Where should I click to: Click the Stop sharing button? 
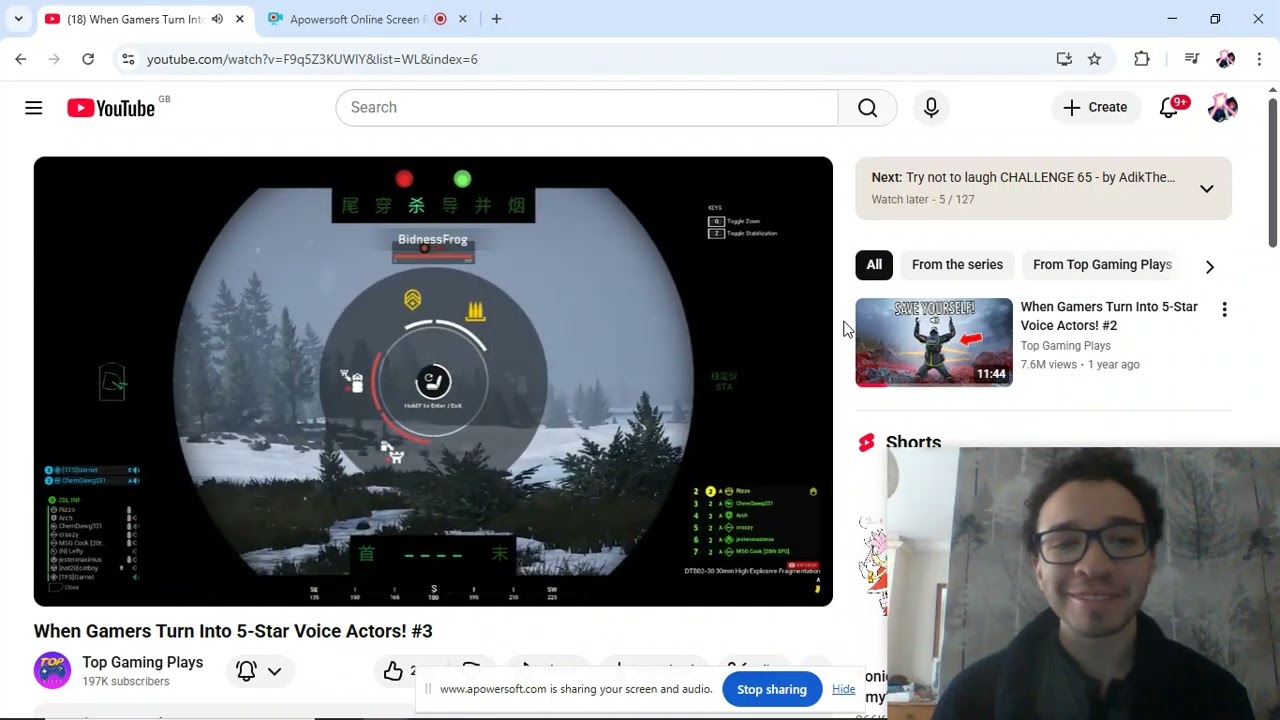(x=771, y=689)
